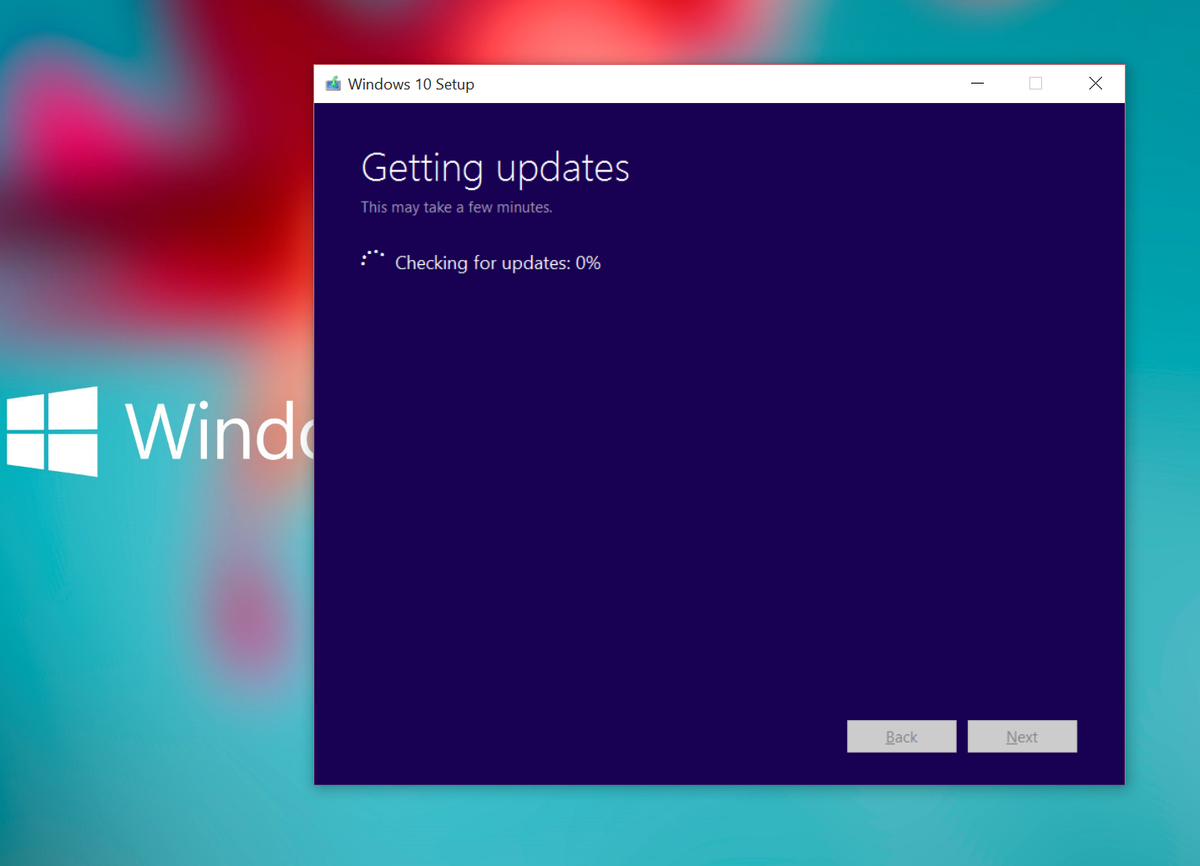
Task: Click the Next button
Action: (1022, 737)
